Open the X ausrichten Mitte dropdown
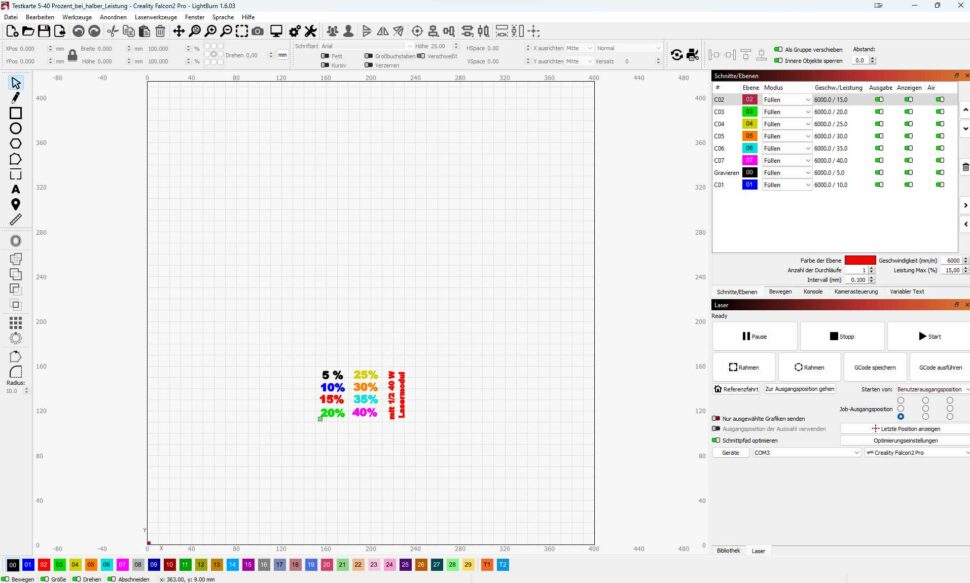 [x=579, y=48]
